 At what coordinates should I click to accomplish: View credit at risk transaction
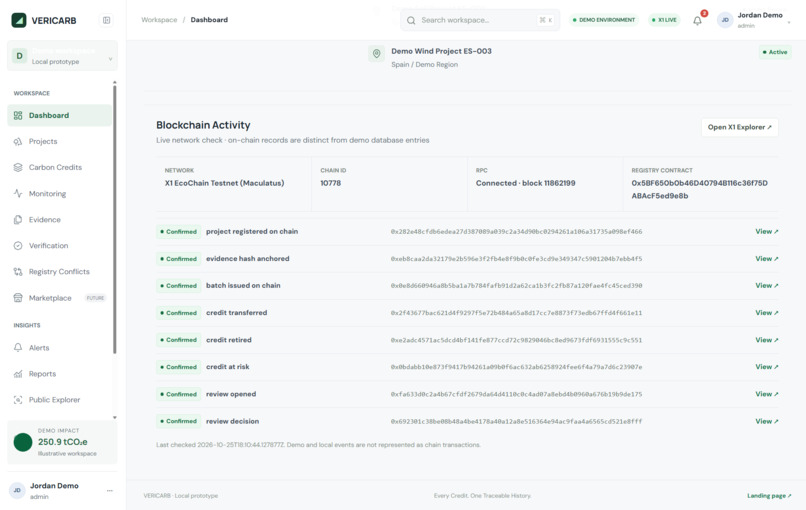[766, 367]
